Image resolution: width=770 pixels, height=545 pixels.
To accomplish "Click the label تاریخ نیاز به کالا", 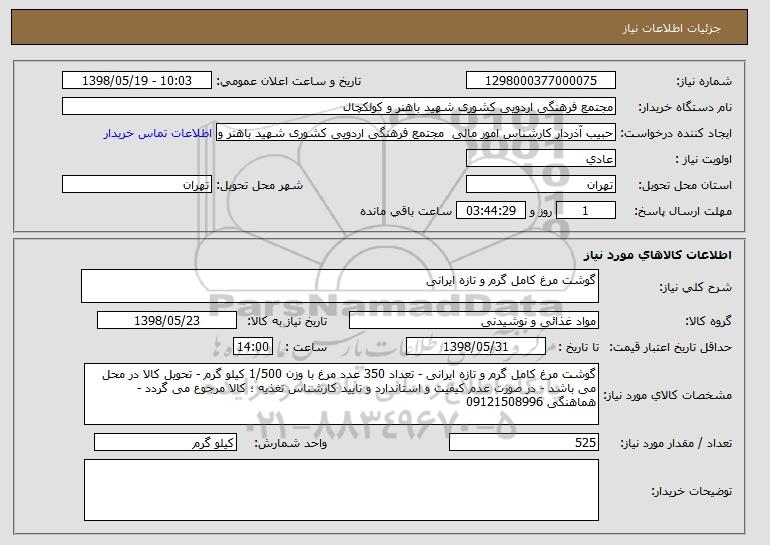I will [287, 321].
